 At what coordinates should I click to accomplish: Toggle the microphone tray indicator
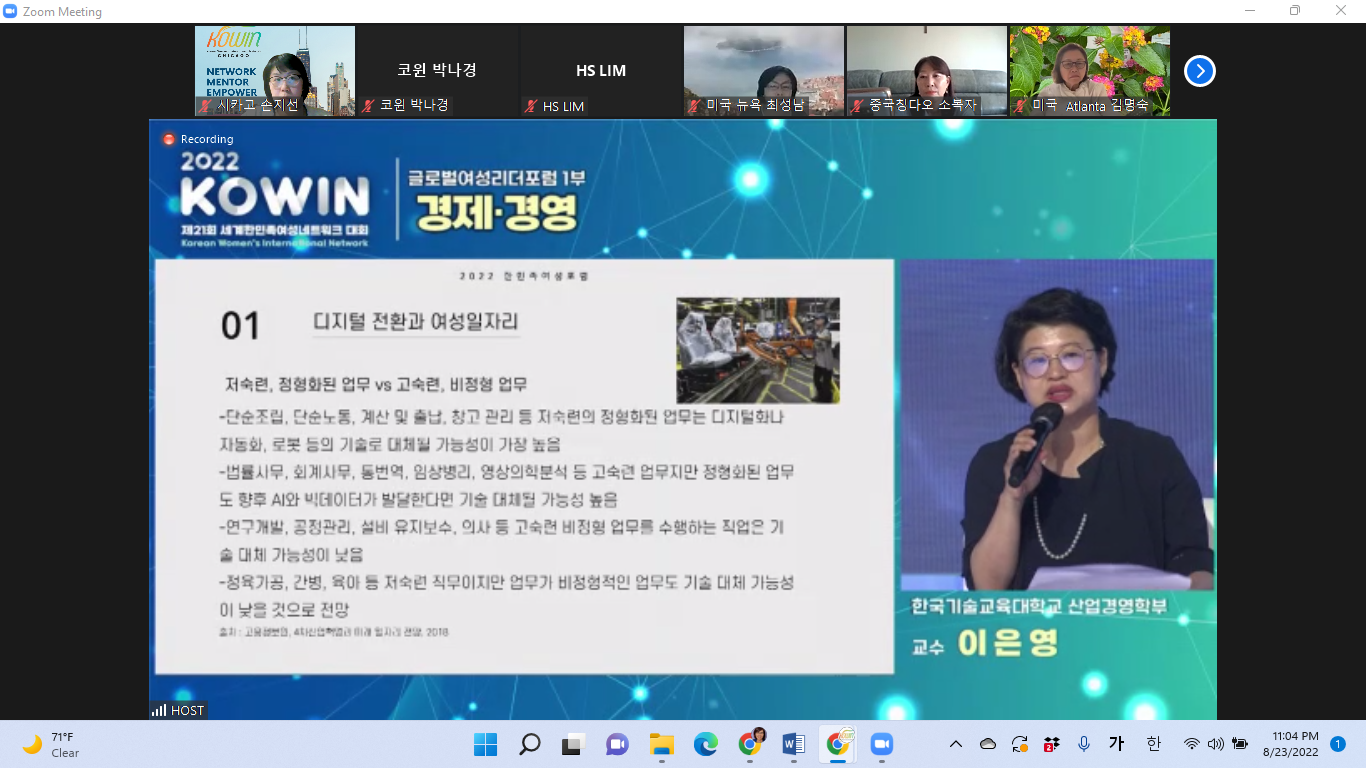(x=1084, y=744)
